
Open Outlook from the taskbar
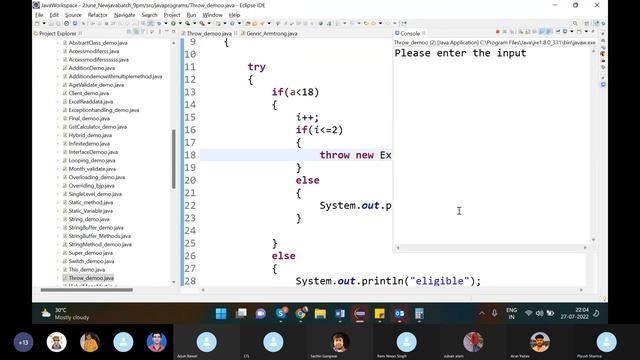click(x=399, y=313)
